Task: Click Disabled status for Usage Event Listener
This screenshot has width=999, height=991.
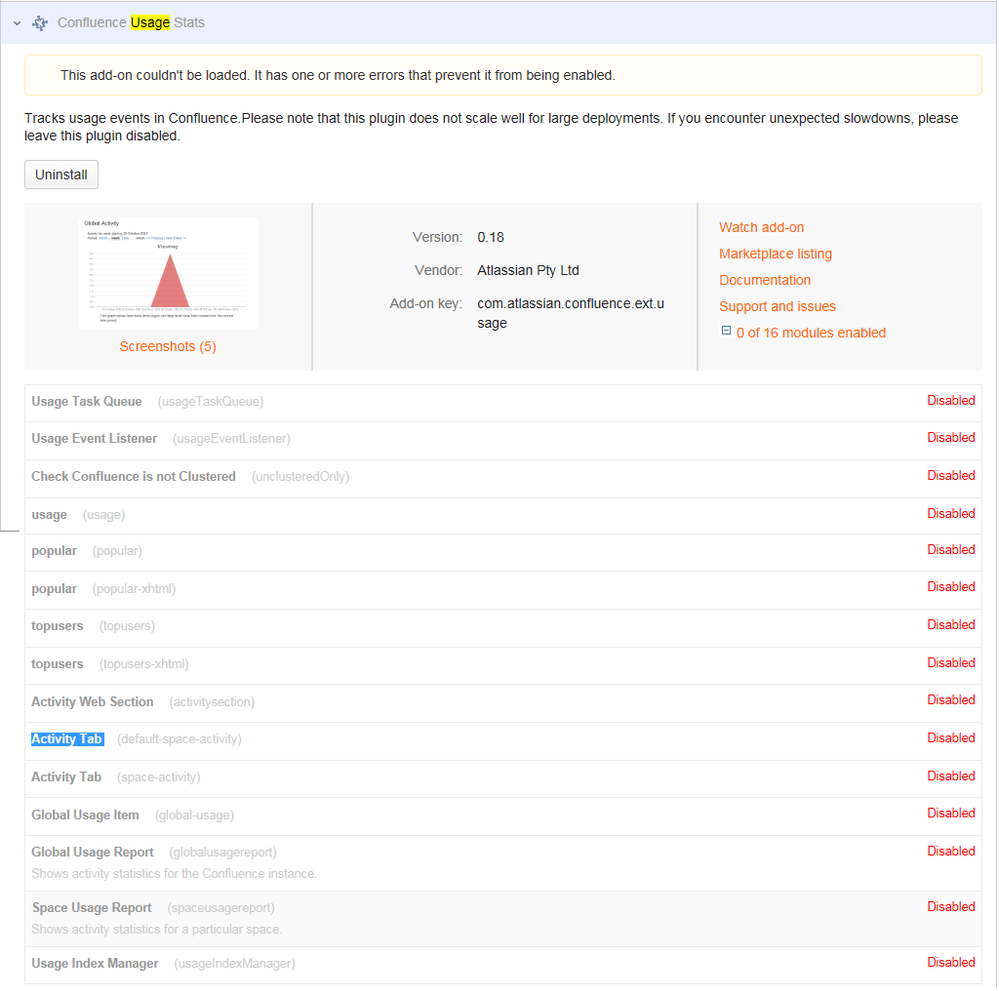Action: tap(951, 438)
